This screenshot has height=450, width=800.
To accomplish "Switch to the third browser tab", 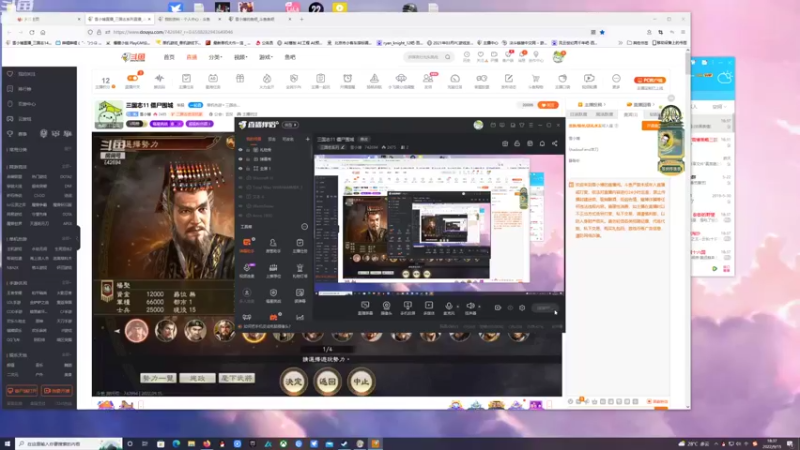I will point(189,19).
